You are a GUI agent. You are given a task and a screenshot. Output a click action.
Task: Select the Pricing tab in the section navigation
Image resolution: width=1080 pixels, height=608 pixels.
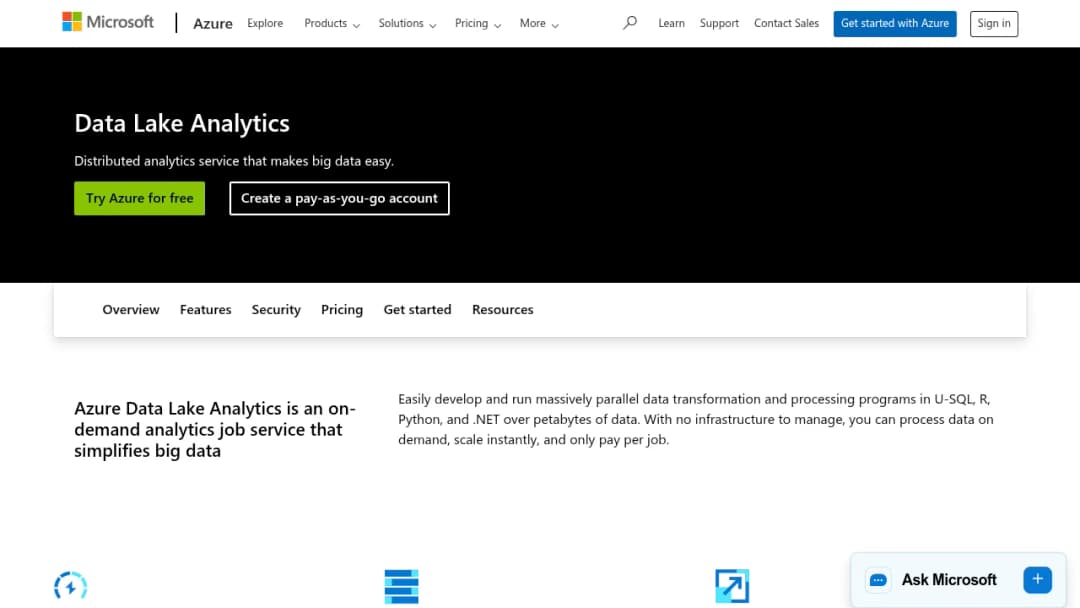[342, 310]
